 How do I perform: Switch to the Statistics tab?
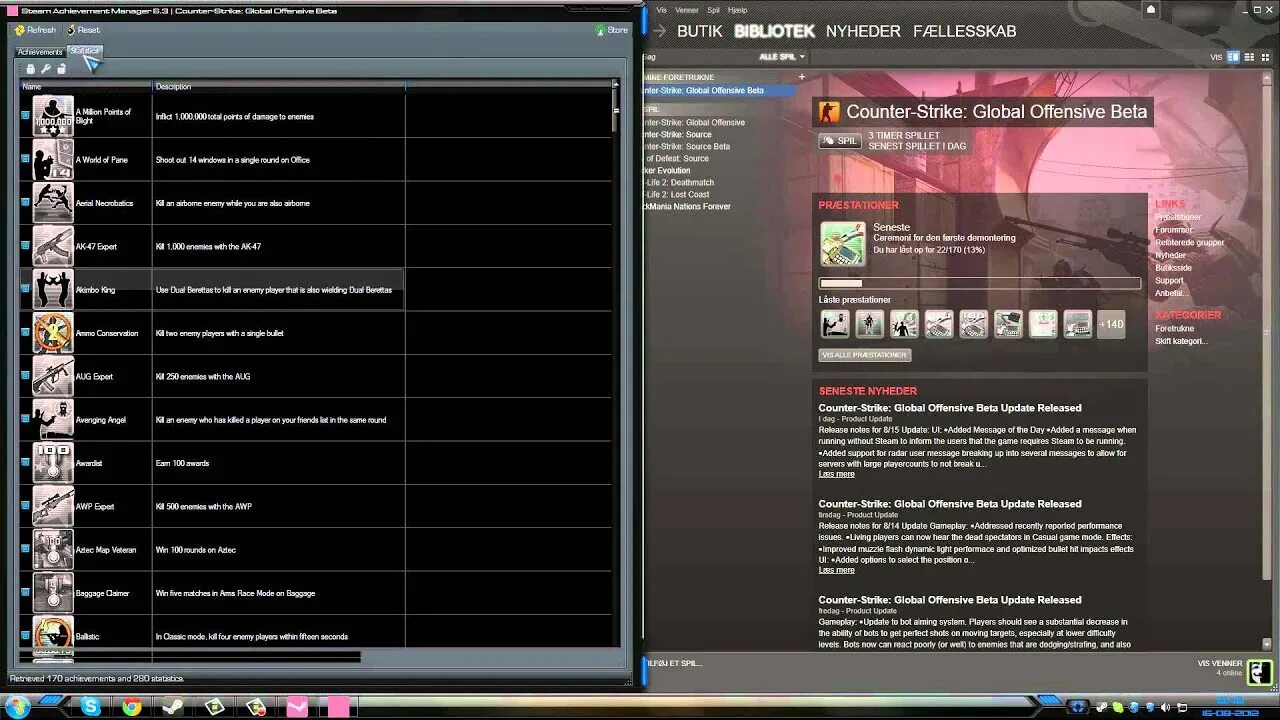[x=85, y=51]
